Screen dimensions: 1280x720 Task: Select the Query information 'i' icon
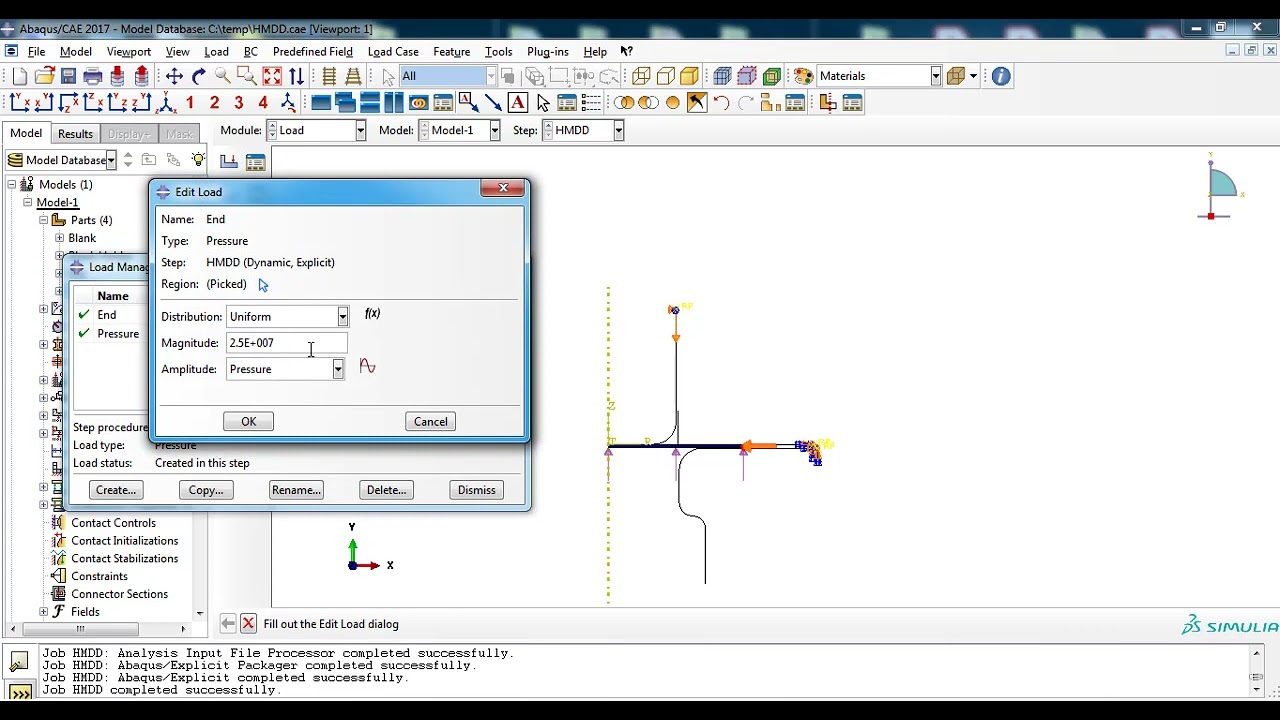click(x=1001, y=76)
